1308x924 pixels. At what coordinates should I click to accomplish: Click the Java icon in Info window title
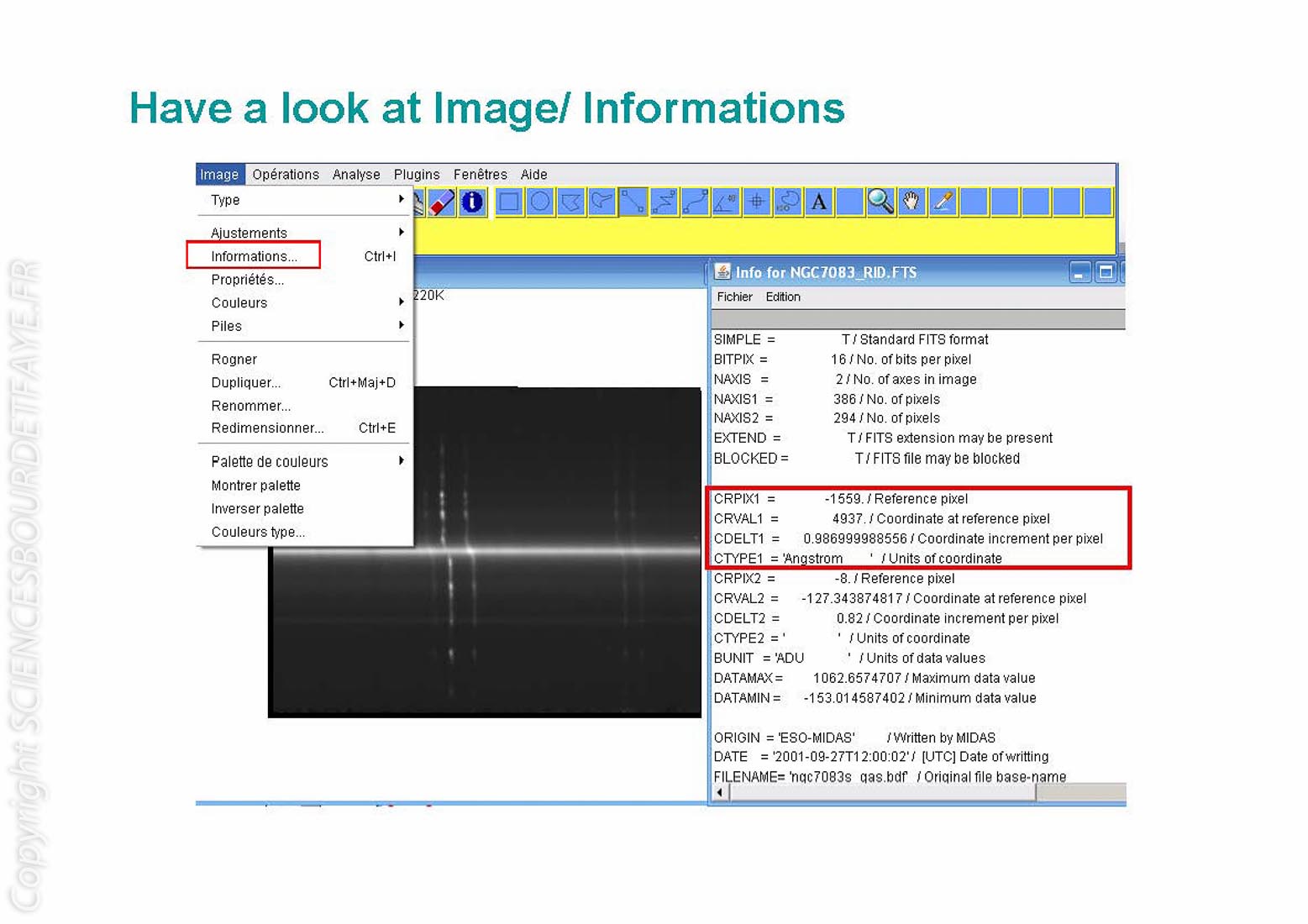pyautogui.click(x=722, y=272)
